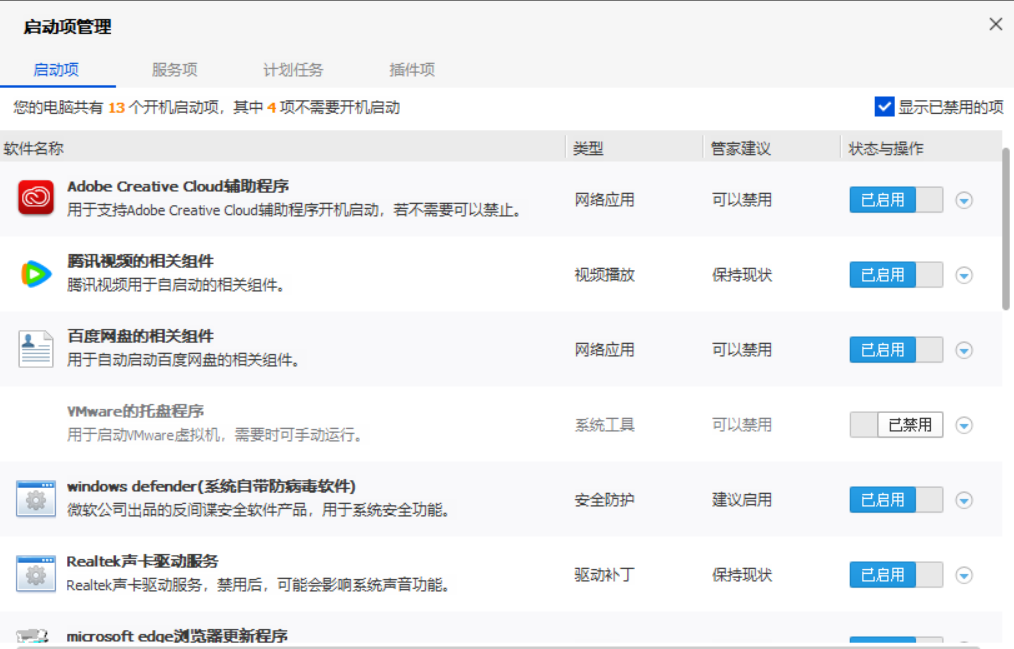1014x649 pixels.
Task: Select the 启动项 tab
Action: click(x=56, y=70)
